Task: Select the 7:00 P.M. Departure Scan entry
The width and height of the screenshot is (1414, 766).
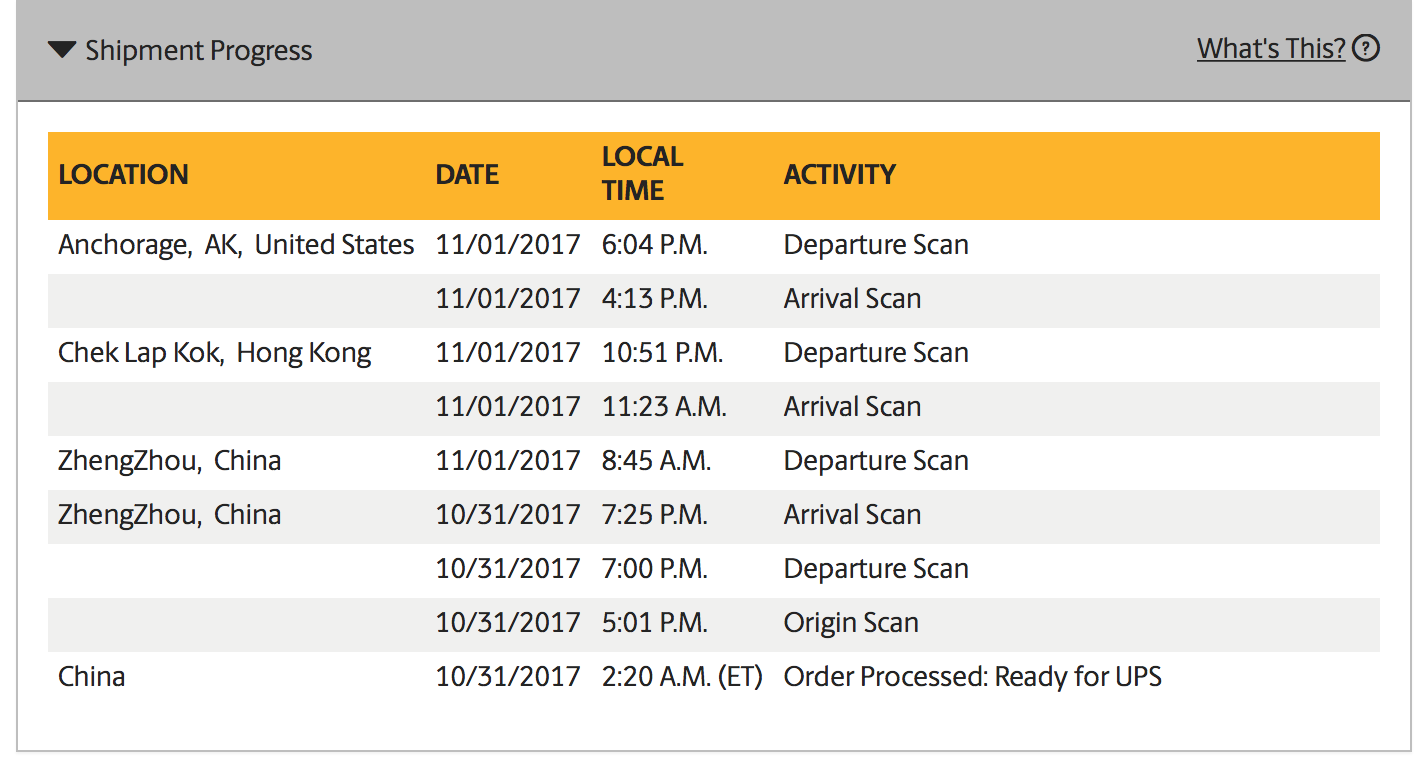Action: [714, 570]
